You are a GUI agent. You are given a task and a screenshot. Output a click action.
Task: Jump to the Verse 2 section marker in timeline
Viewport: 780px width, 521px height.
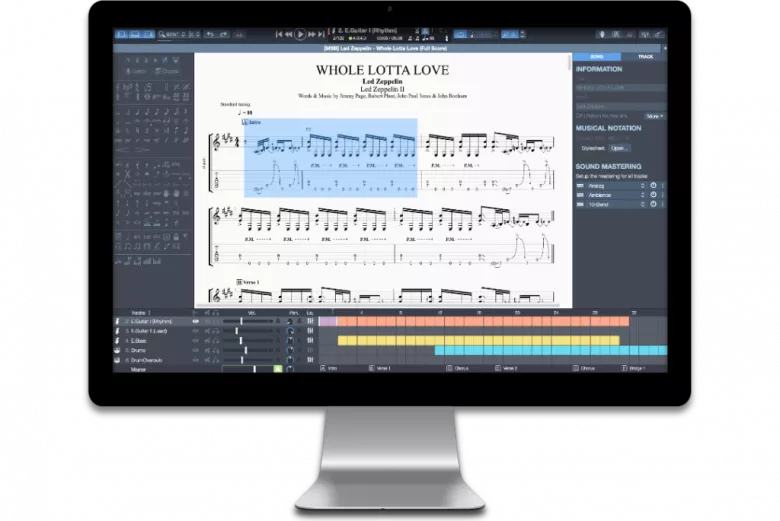507,368
